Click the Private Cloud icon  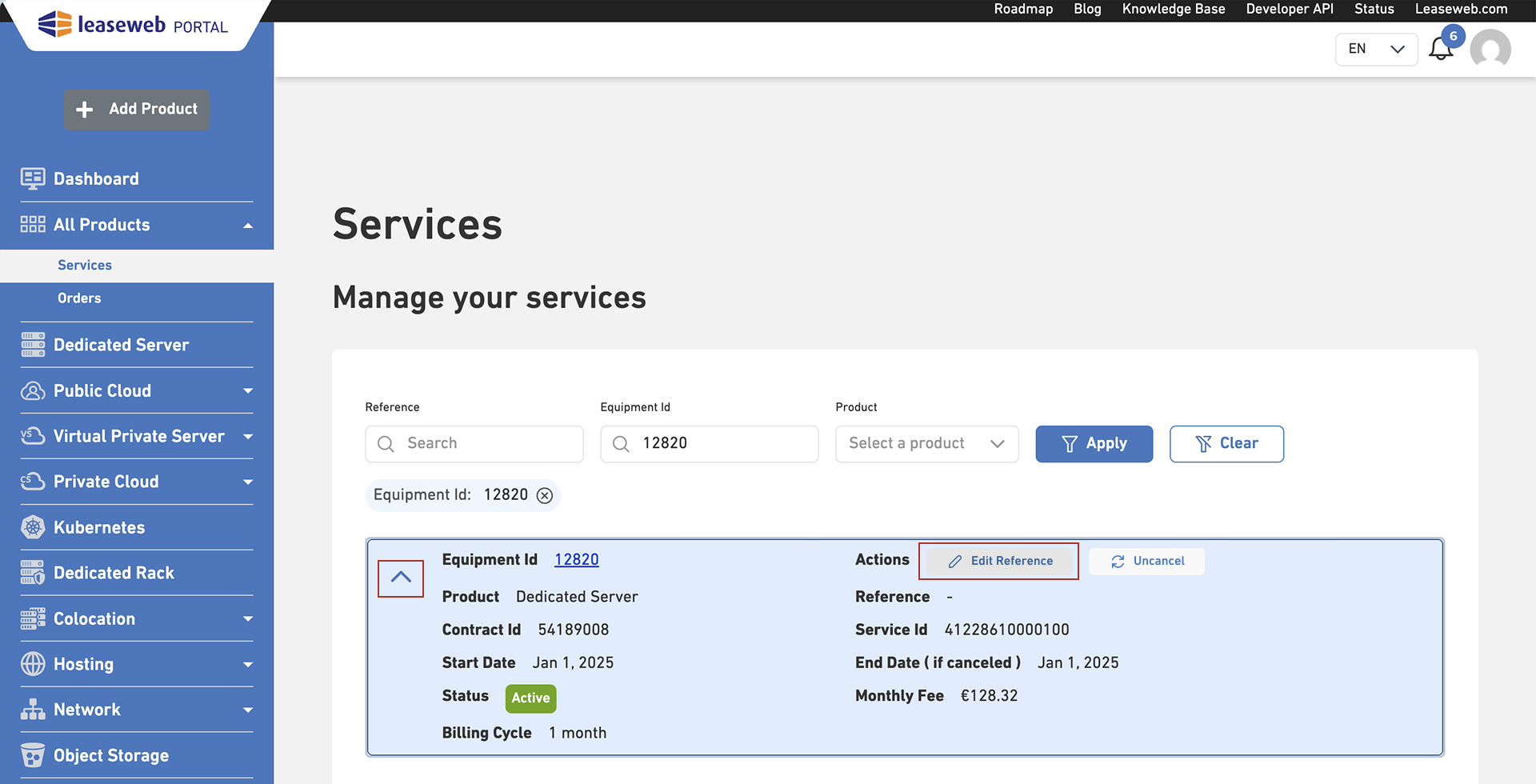tap(33, 482)
